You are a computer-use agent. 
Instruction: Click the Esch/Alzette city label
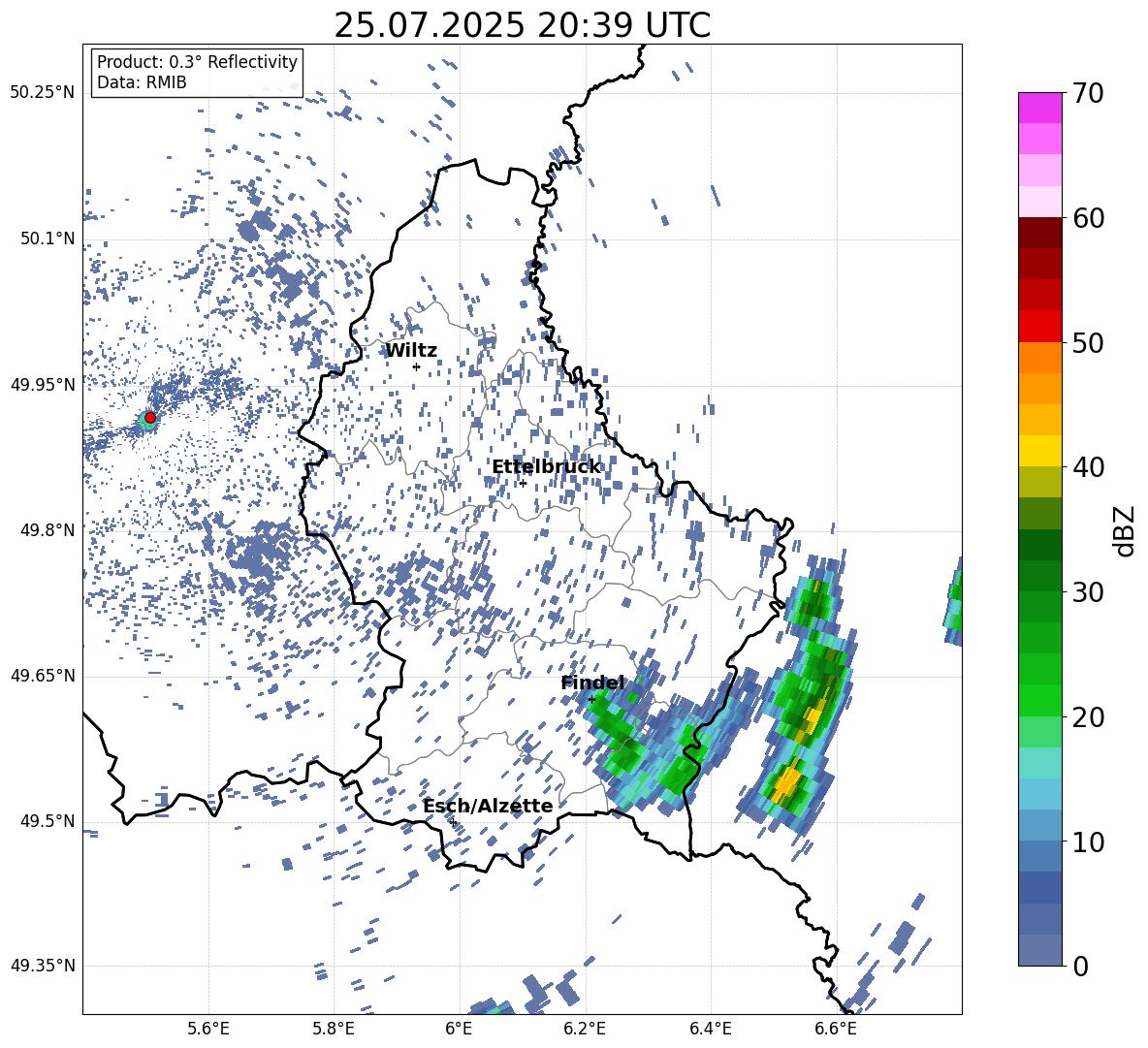pos(488,806)
